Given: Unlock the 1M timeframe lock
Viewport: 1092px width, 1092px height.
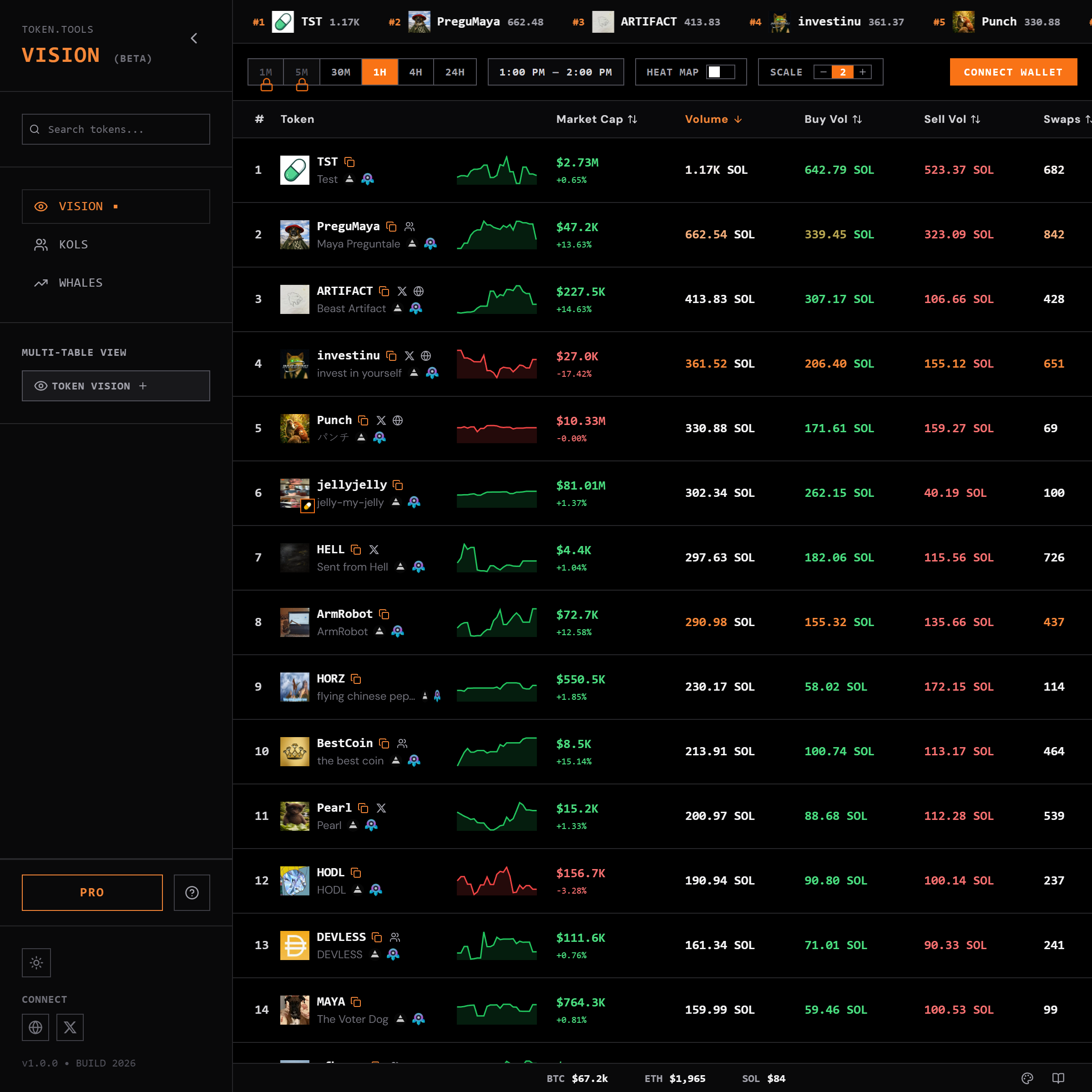Looking at the screenshot, I should [x=265, y=85].
